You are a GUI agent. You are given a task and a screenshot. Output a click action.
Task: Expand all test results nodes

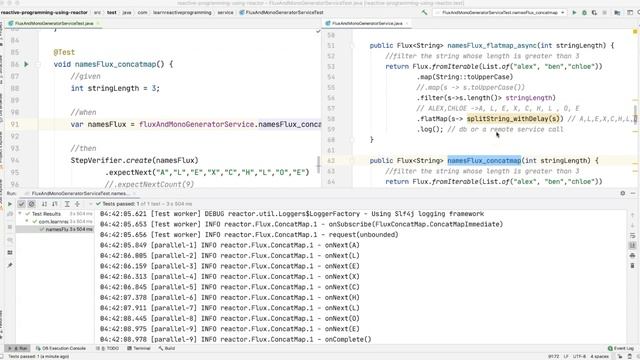tap(67, 204)
